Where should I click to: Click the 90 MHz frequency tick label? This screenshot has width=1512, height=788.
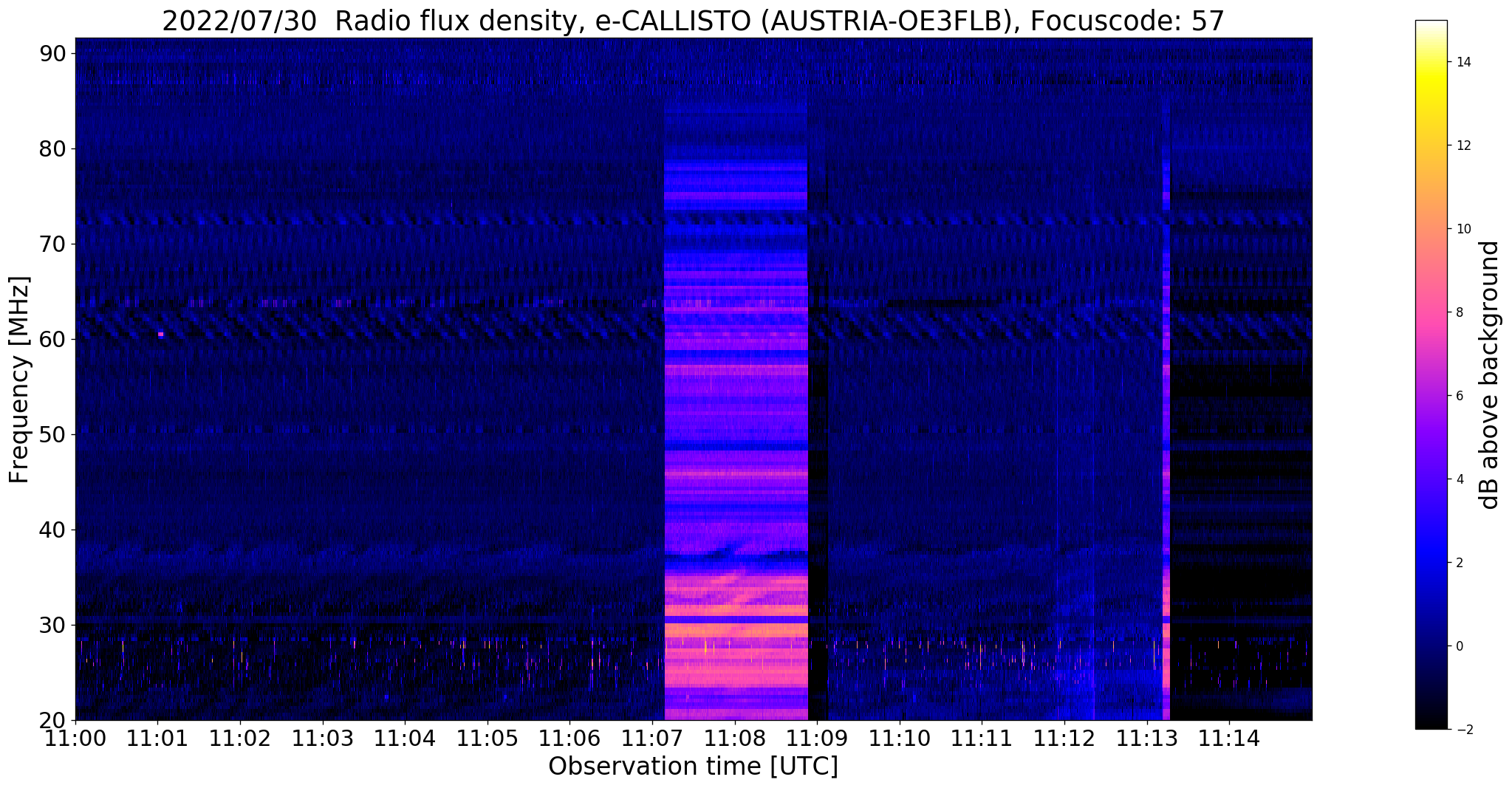52,53
